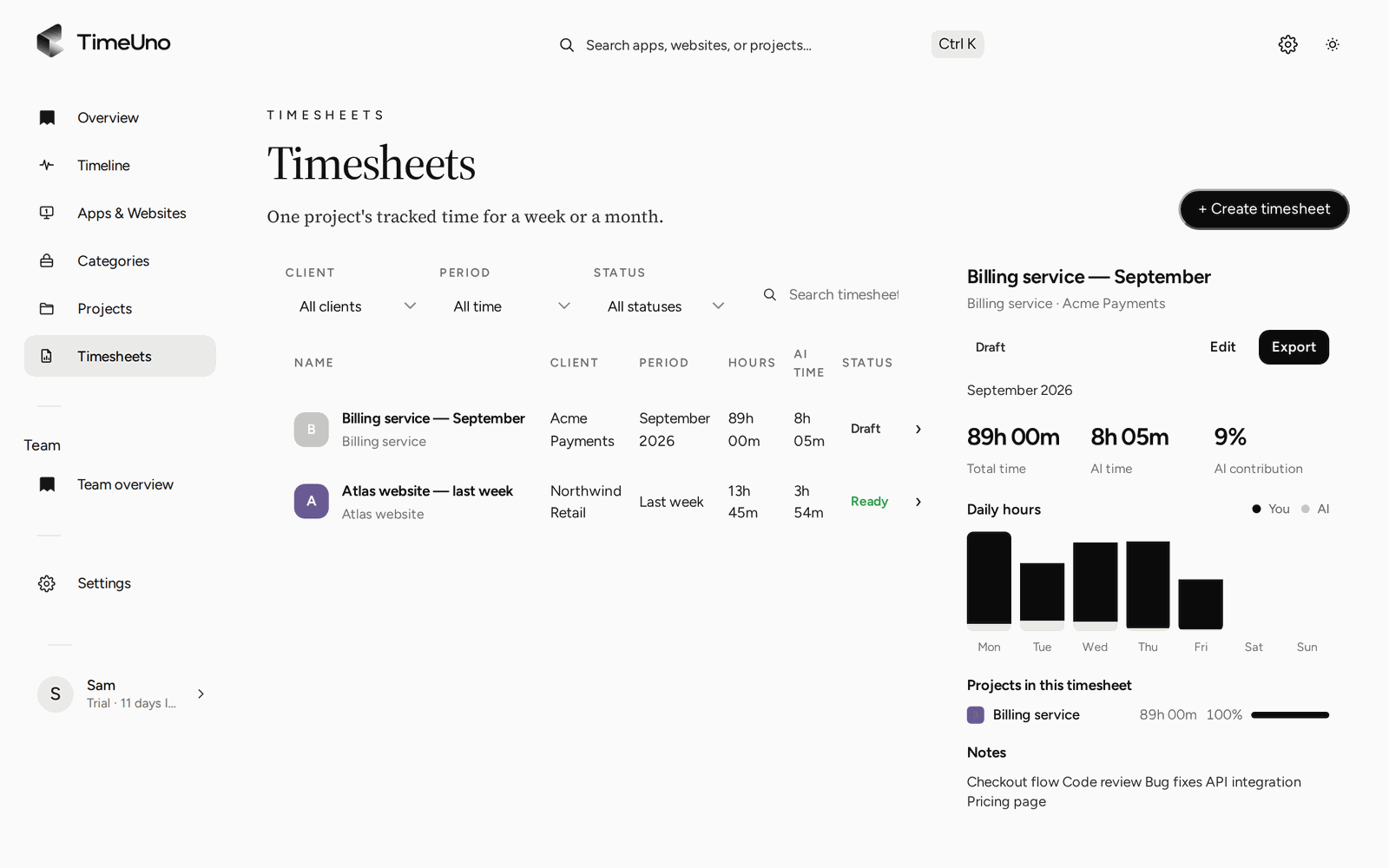The width and height of the screenshot is (1389, 868).
Task: Go to Overview in sidebar
Action: [120, 117]
